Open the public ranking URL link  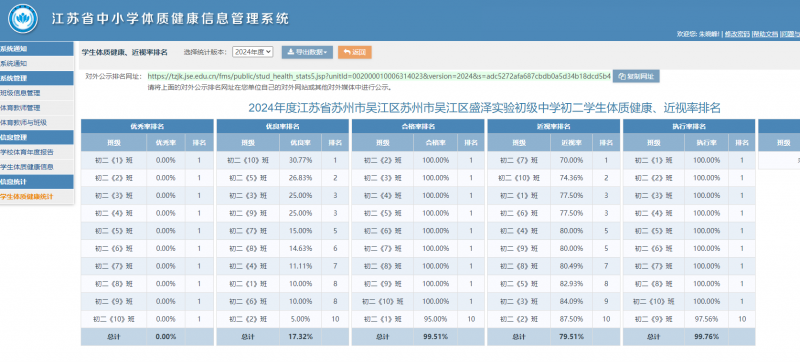pyautogui.click(x=379, y=76)
